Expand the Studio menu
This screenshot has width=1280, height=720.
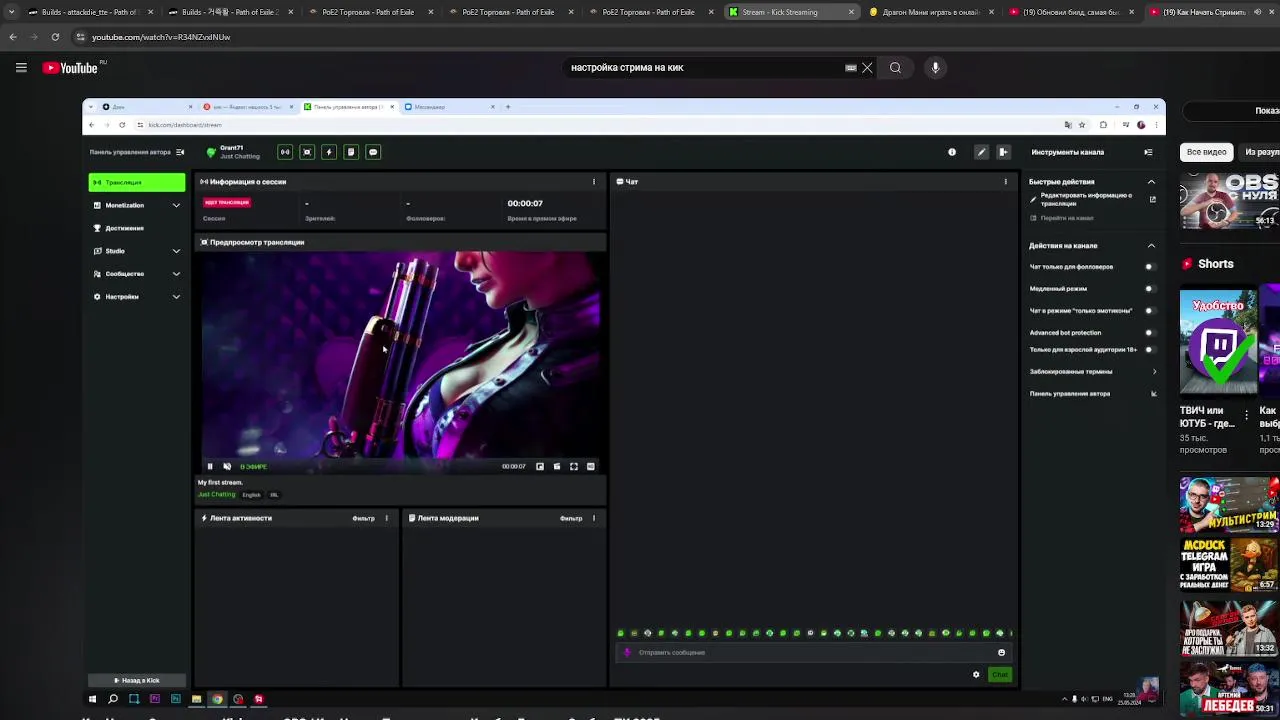click(137, 251)
